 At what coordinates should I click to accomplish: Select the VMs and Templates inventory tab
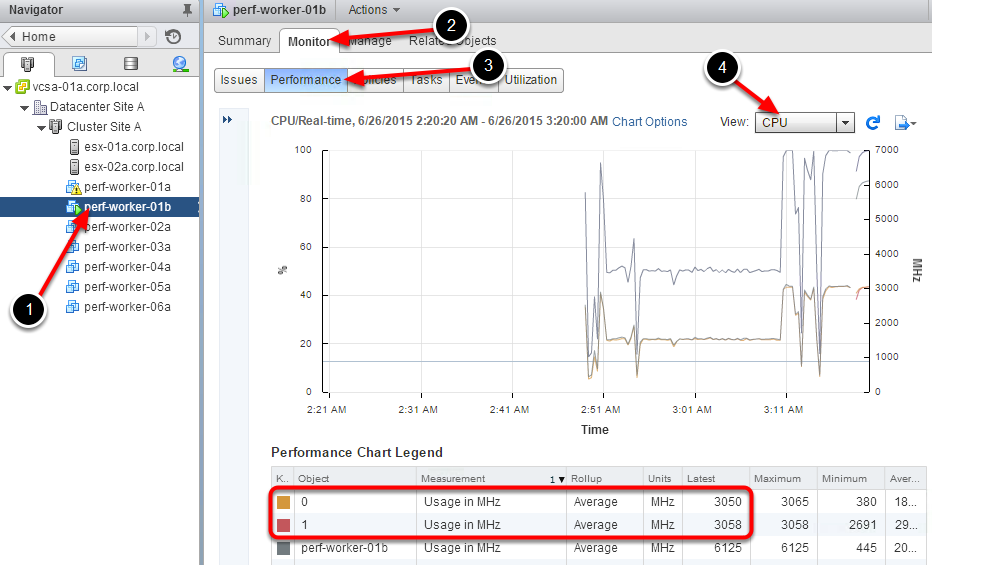click(x=79, y=65)
